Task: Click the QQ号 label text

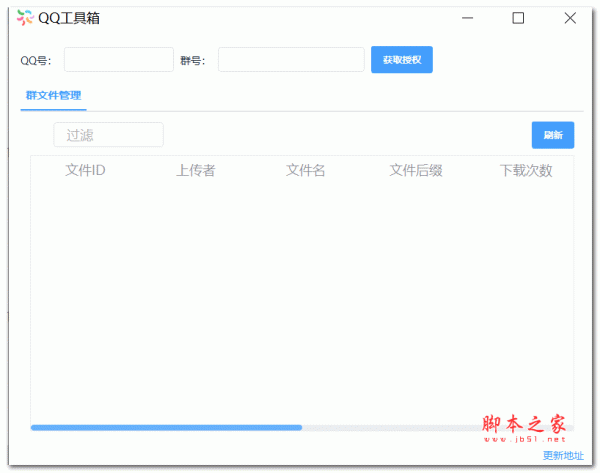Action: coord(36,60)
